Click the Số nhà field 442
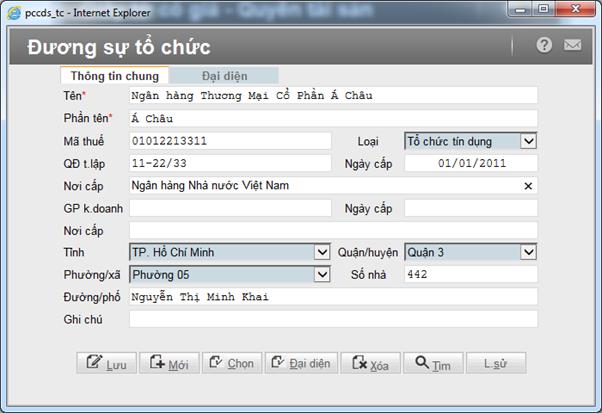 [471, 274]
